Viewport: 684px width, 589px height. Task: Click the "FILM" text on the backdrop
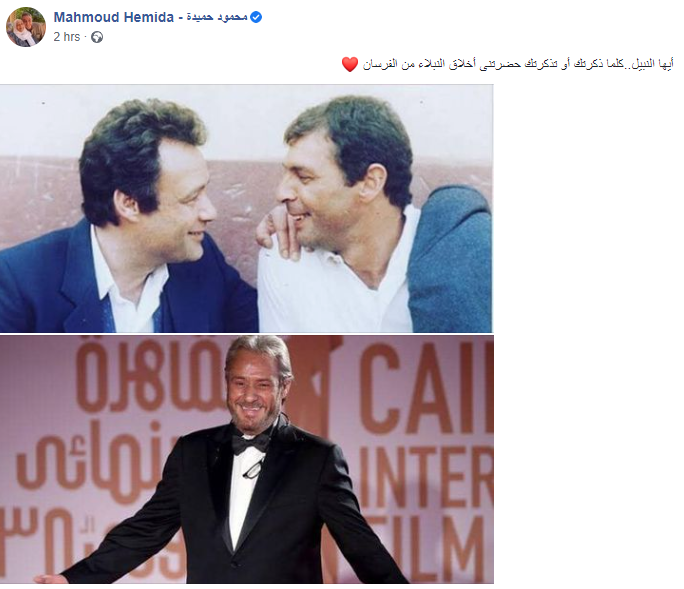pyautogui.click(x=427, y=548)
